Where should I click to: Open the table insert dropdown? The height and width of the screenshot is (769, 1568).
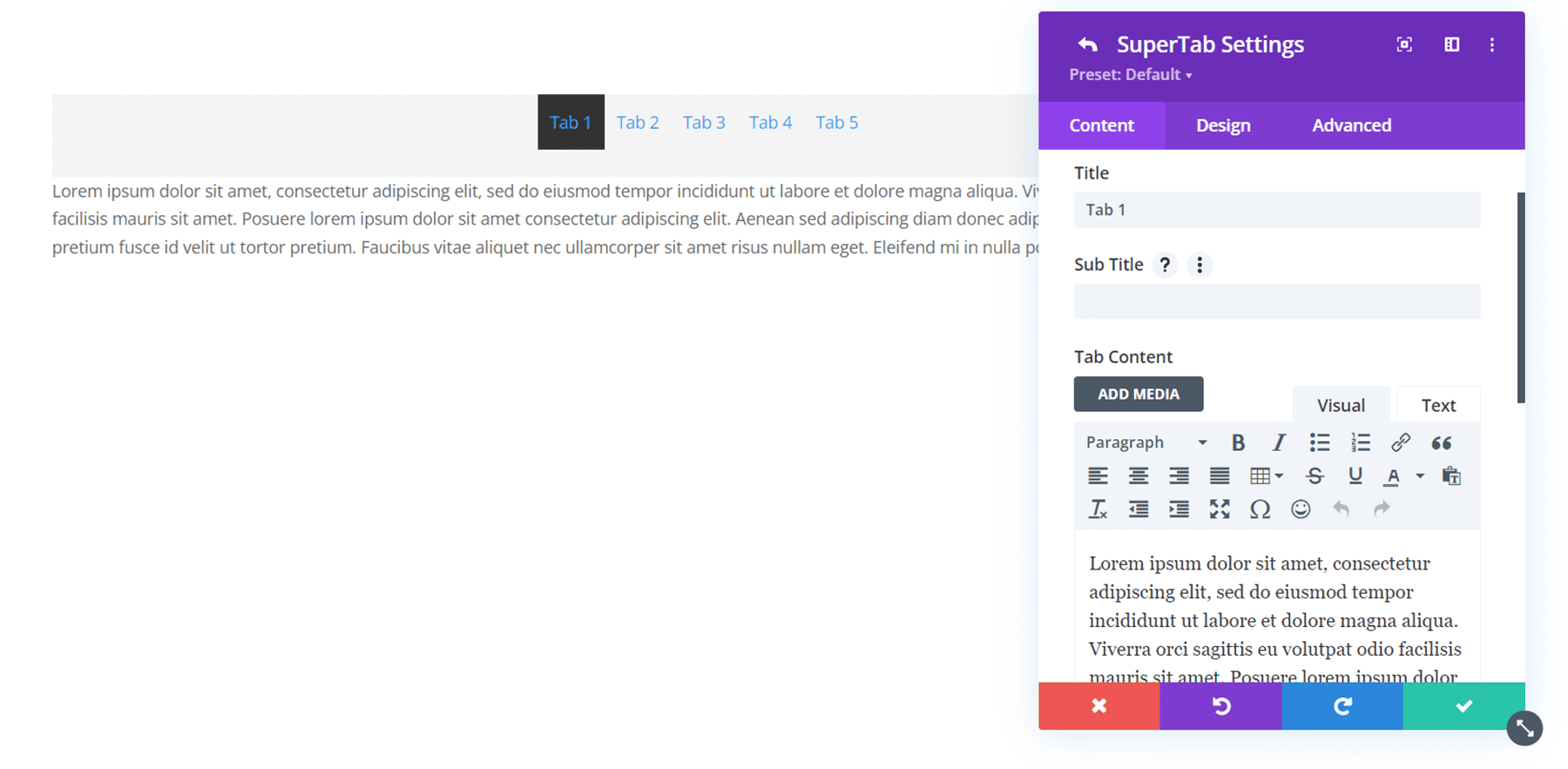click(1267, 476)
